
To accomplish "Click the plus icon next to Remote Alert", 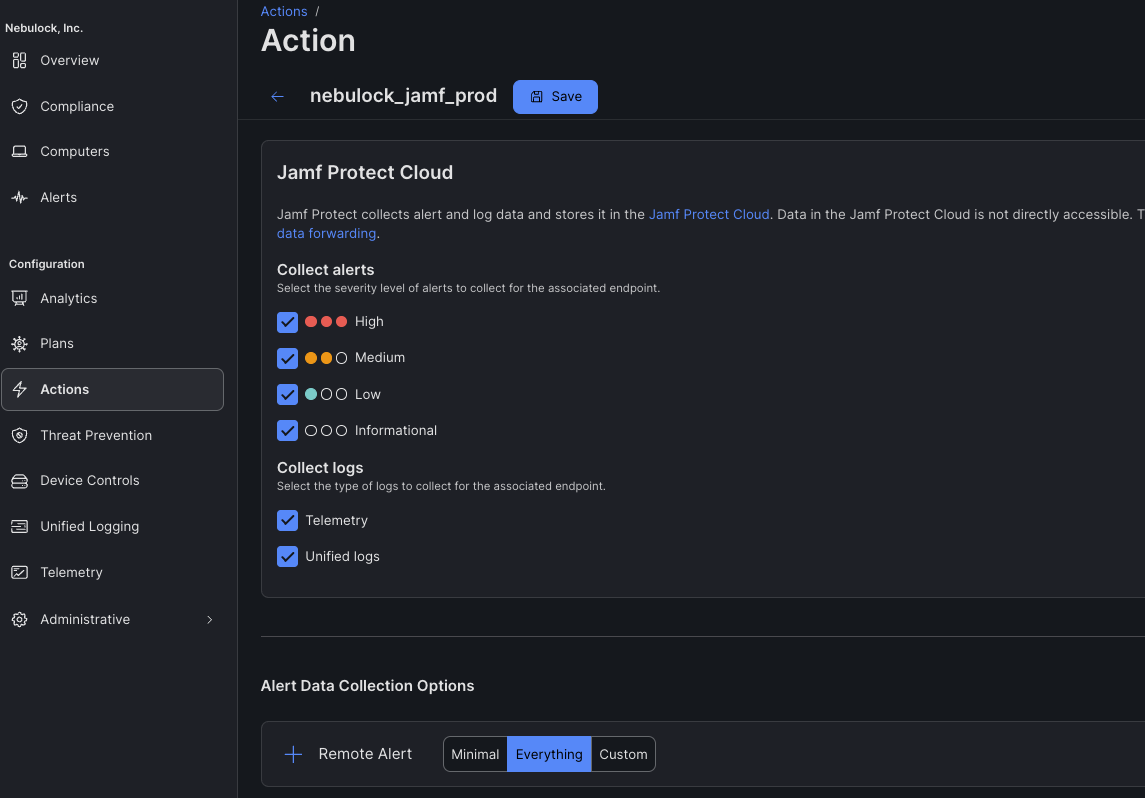I will pyautogui.click(x=294, y=755).
